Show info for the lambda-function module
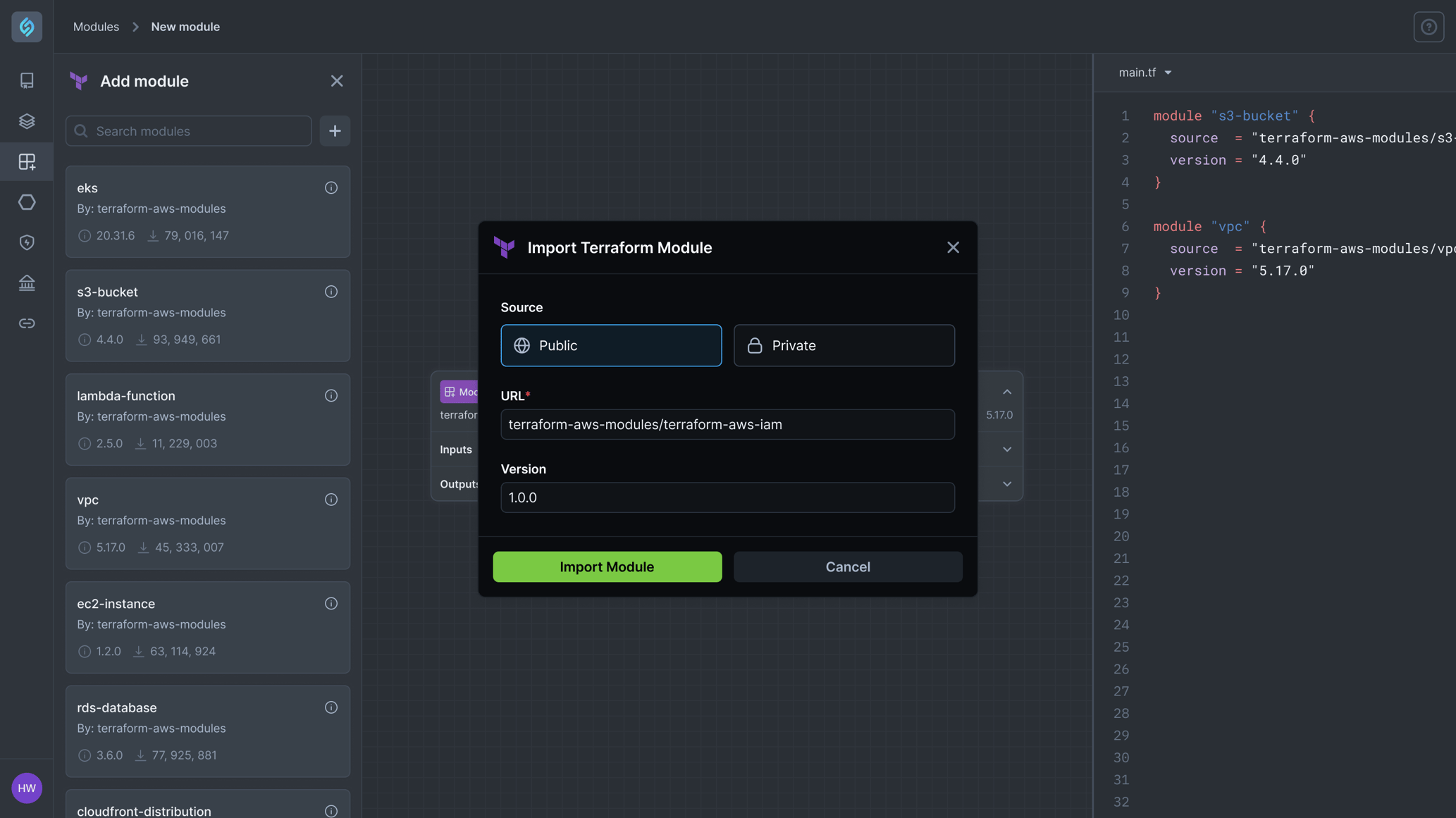Screen dimensions: 1456x818 tap(331, 396)
